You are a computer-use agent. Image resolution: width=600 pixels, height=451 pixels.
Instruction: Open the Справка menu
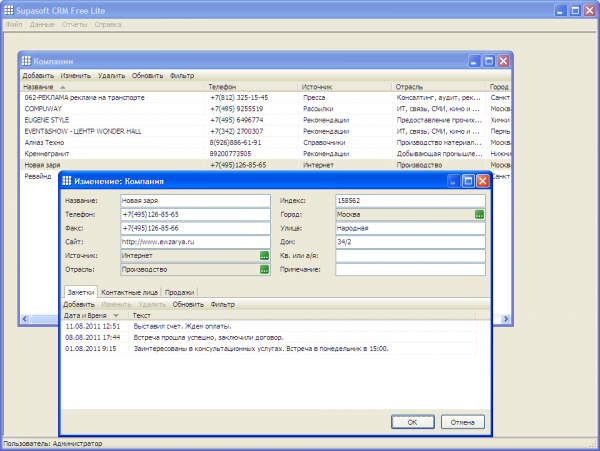point(109,23)
